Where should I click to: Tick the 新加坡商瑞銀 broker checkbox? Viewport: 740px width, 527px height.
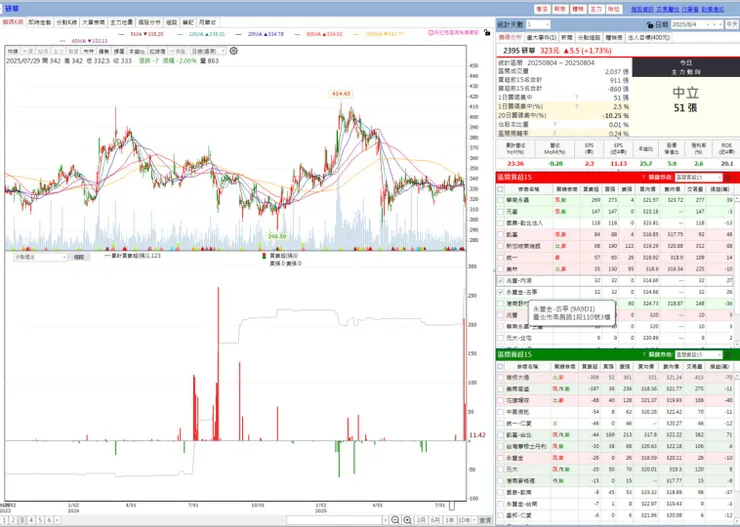pyautogui.click(x=500, y=246)
